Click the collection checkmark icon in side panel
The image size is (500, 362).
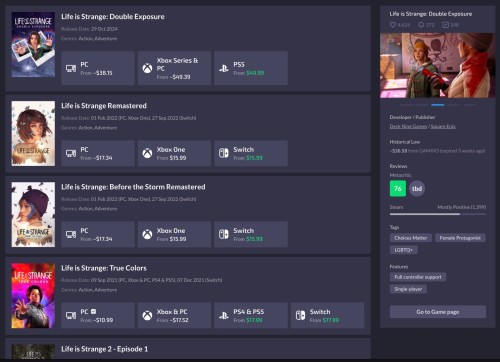click(445, 25)
